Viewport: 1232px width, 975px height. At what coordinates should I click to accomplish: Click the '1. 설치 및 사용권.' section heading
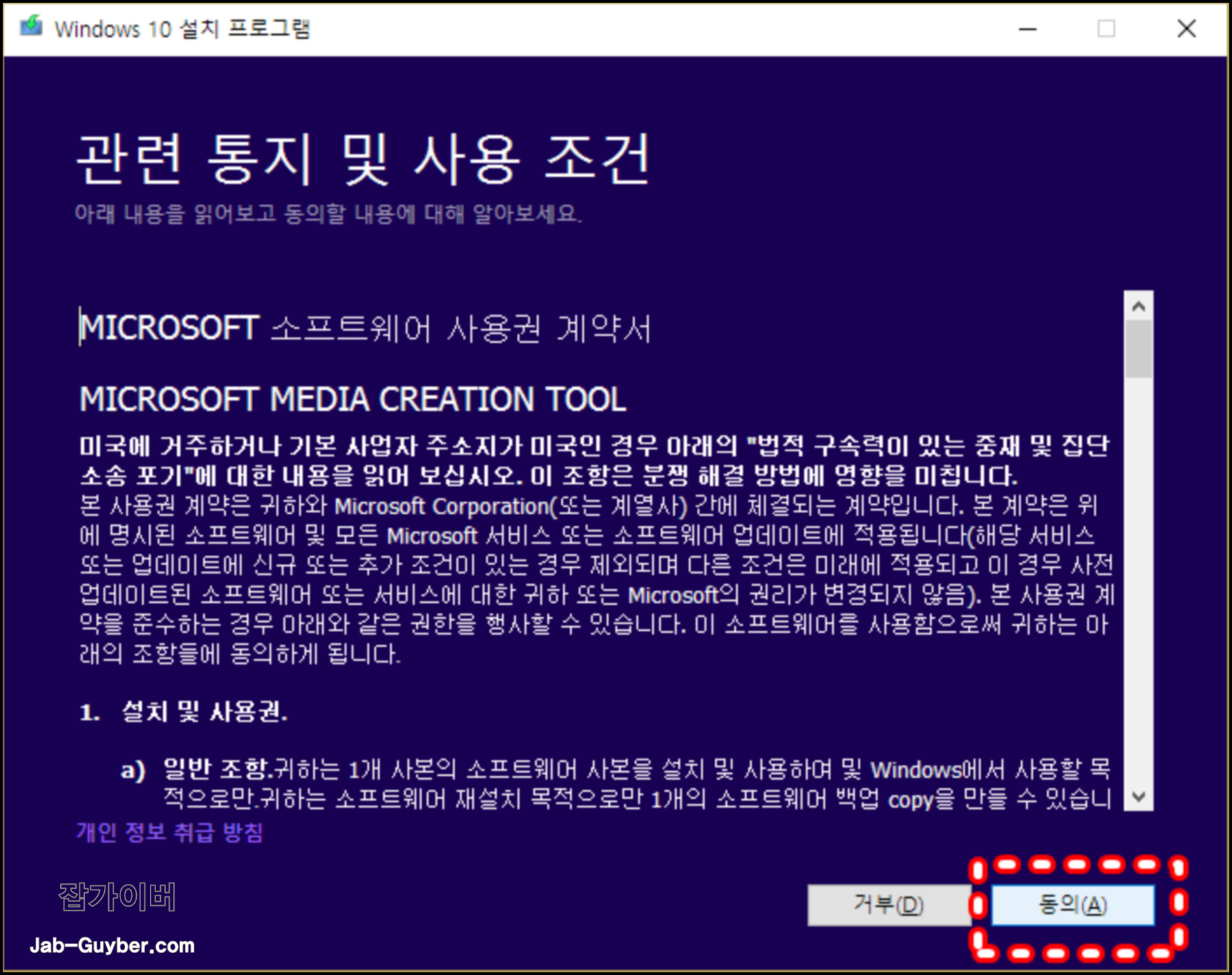(x=183, y=712)
